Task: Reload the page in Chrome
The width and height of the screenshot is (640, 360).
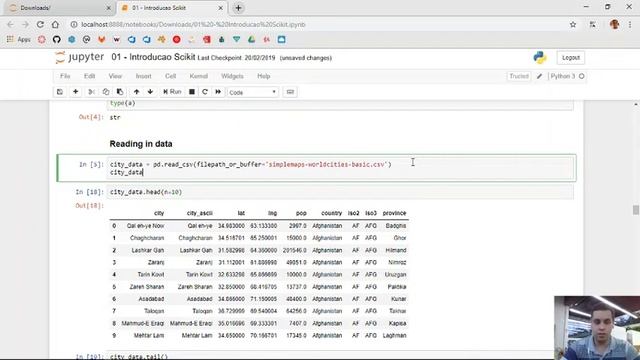Action: (x=40, y=24)
